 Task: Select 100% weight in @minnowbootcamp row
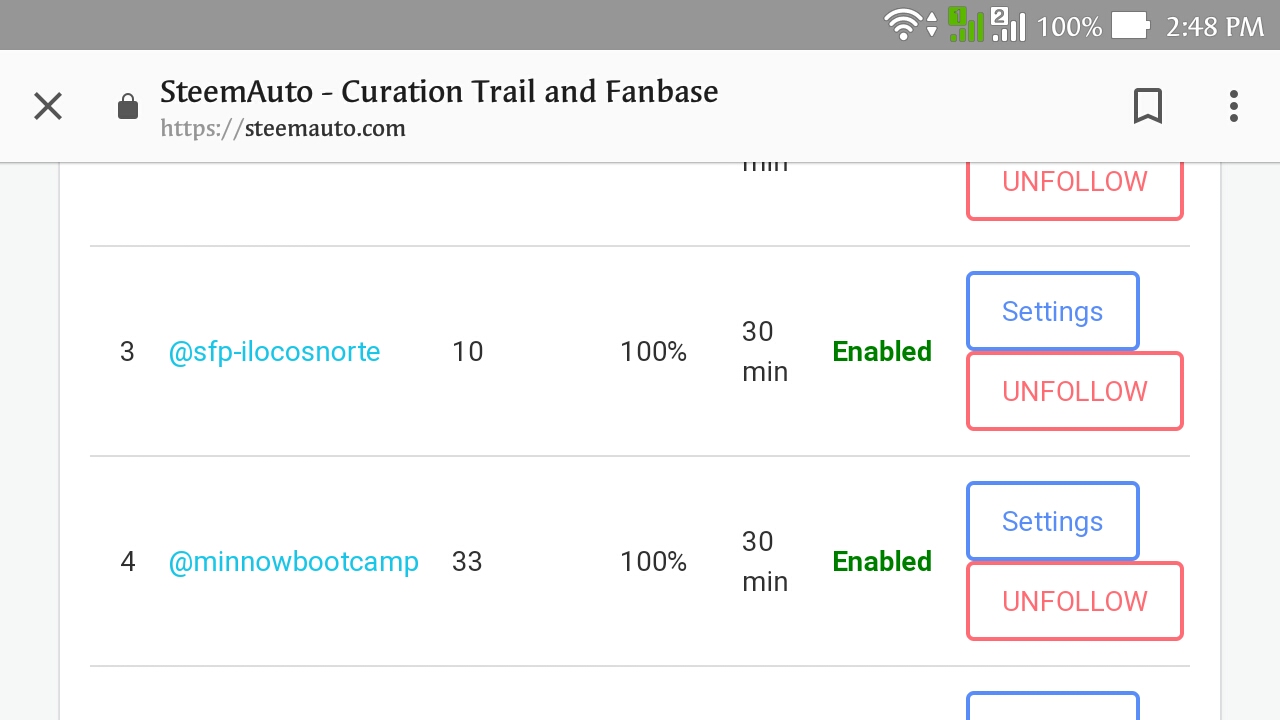point(653,562)
